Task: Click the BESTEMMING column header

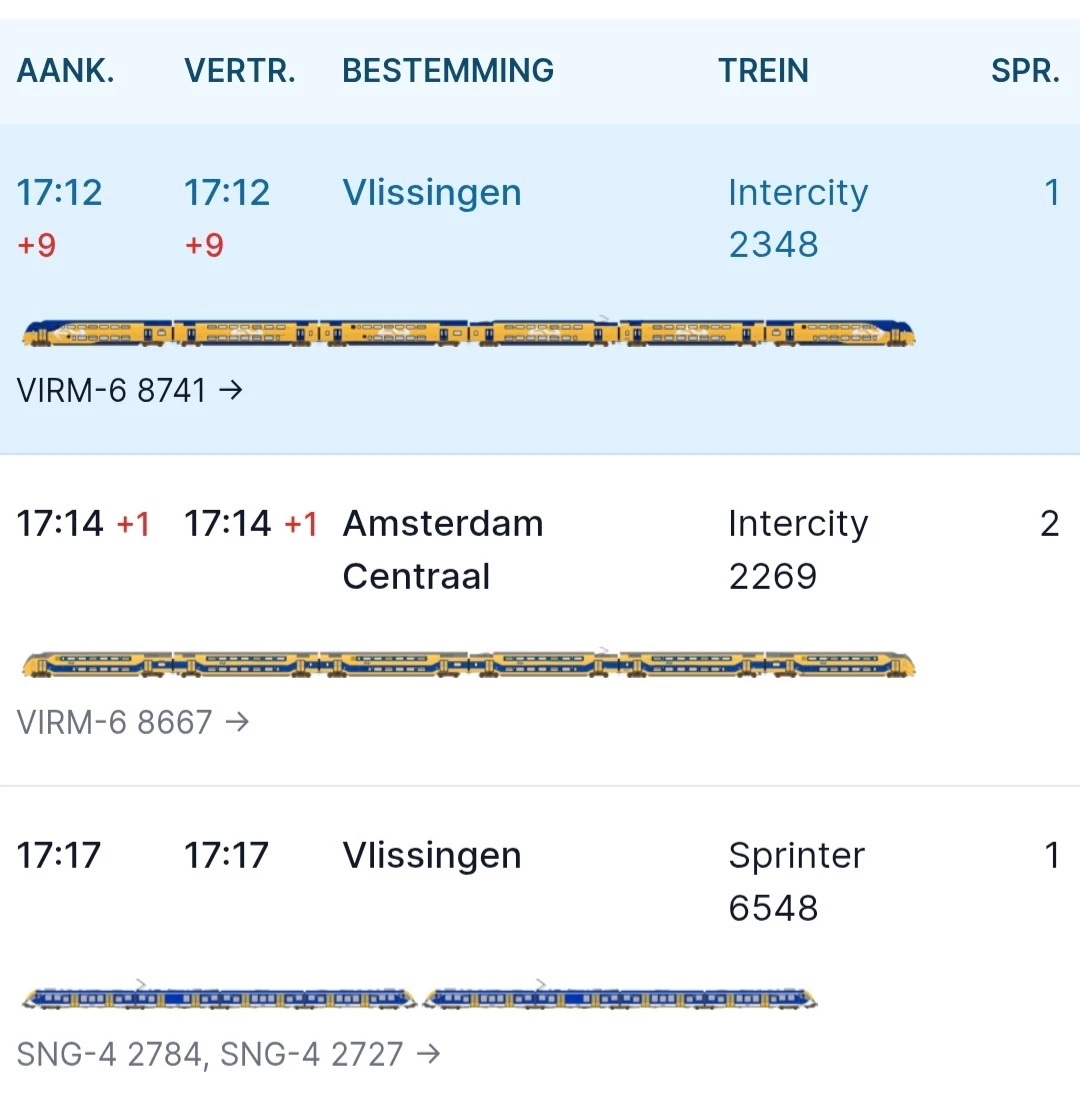Action: (448, 71)
